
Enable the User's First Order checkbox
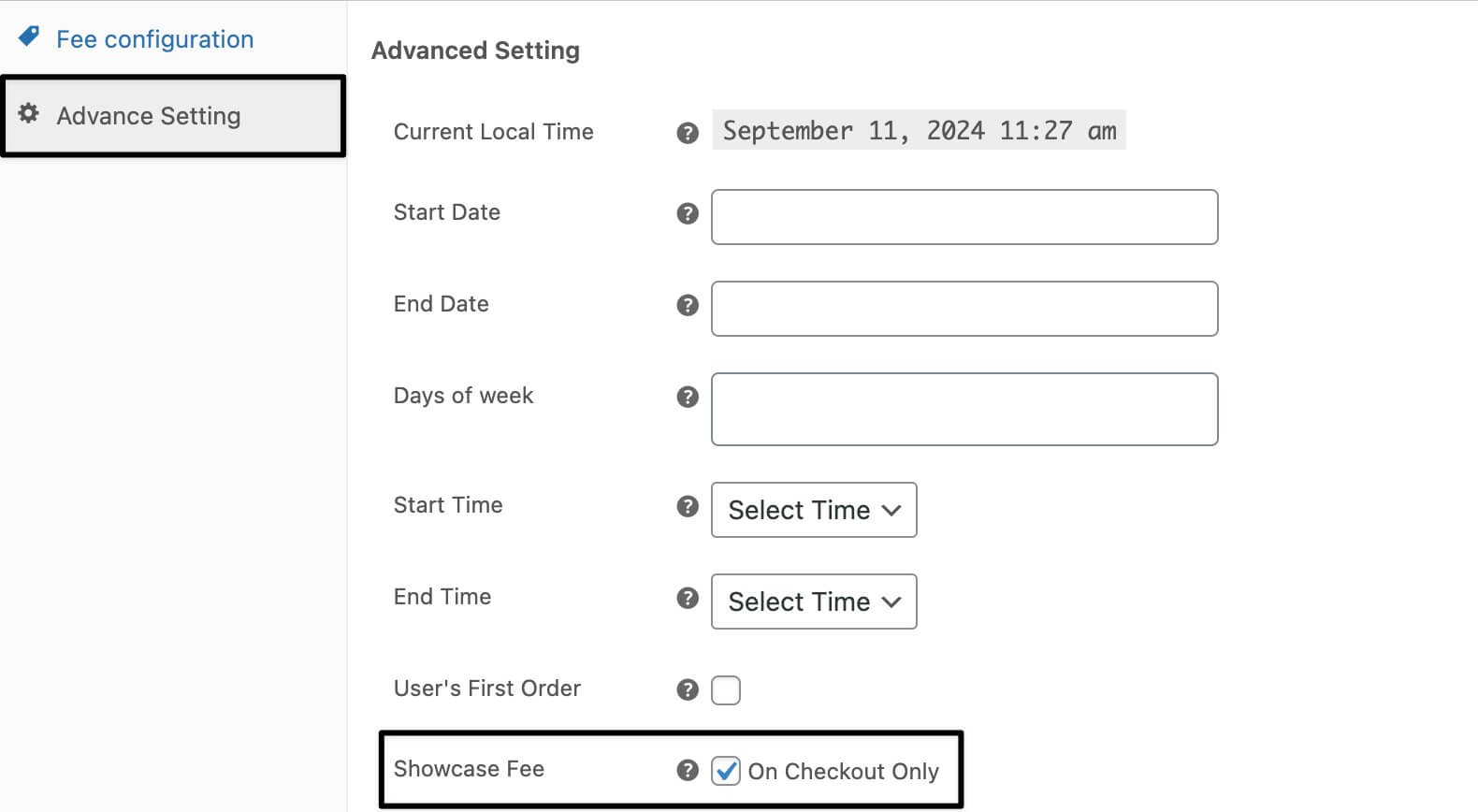pos(726,689)
